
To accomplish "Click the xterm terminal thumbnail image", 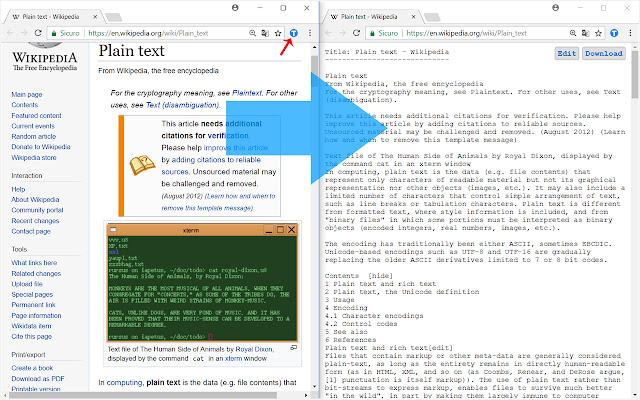I will click(202, 282).
